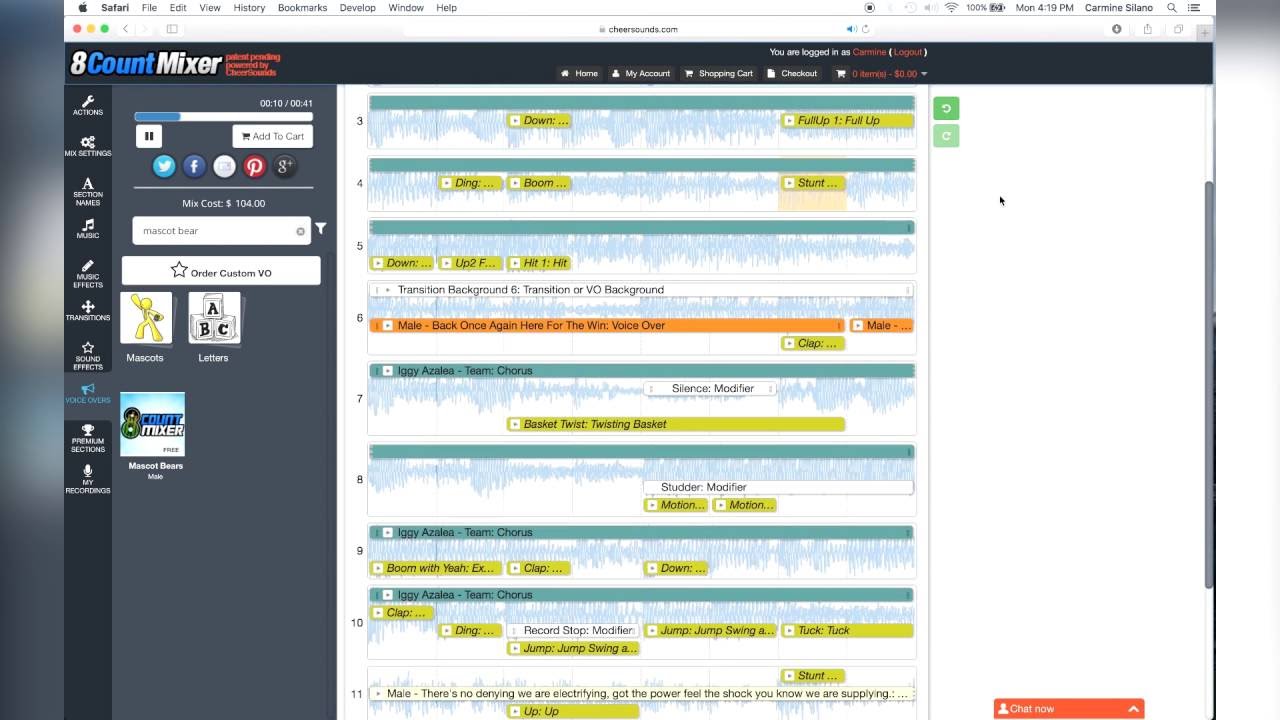Screen dimensions: 1280x720
Task: Open My Account page
Action: pos(641,73)
